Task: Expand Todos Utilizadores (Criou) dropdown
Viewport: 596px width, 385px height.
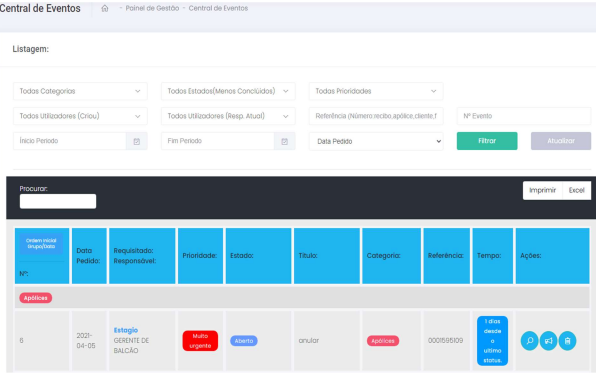Action: (80, 116)
